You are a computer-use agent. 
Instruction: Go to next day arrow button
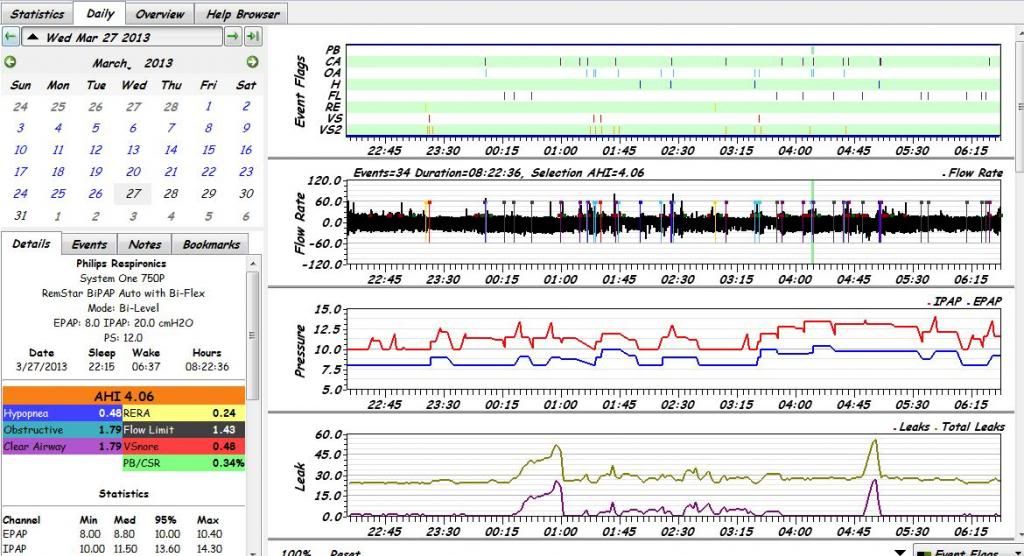233,37
